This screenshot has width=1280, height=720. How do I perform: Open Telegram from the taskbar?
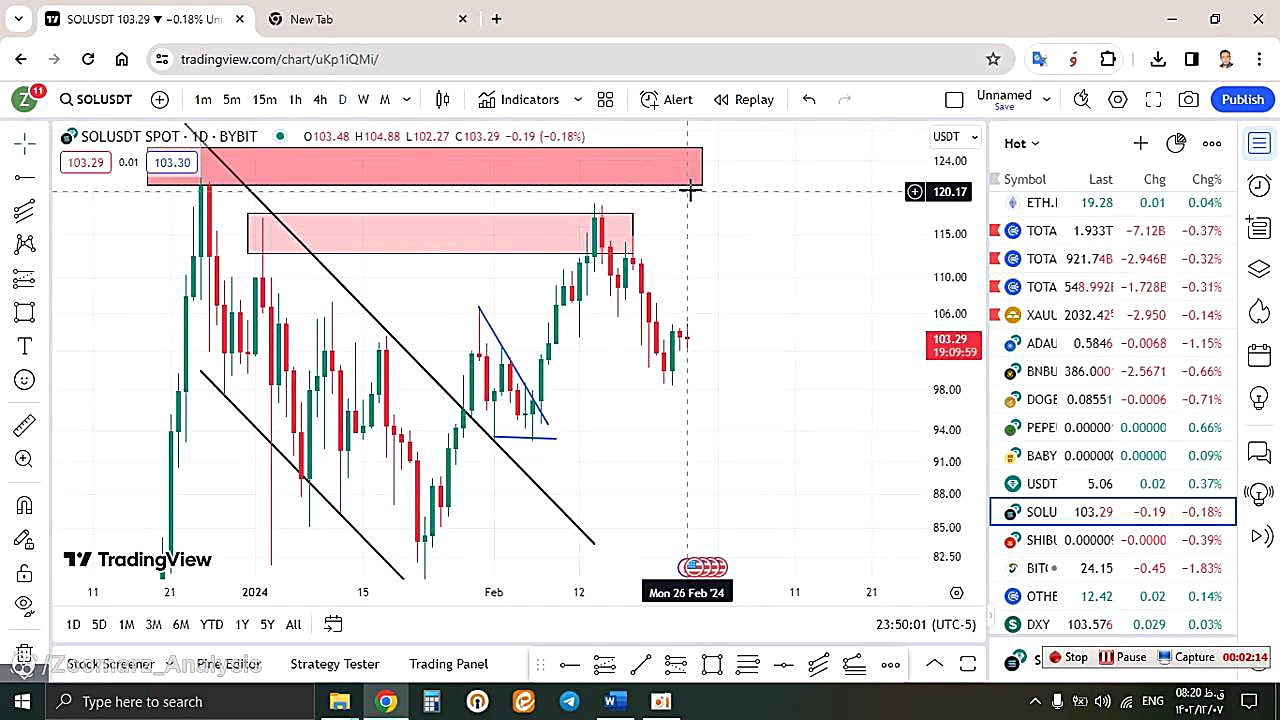(x=569, y=701)
